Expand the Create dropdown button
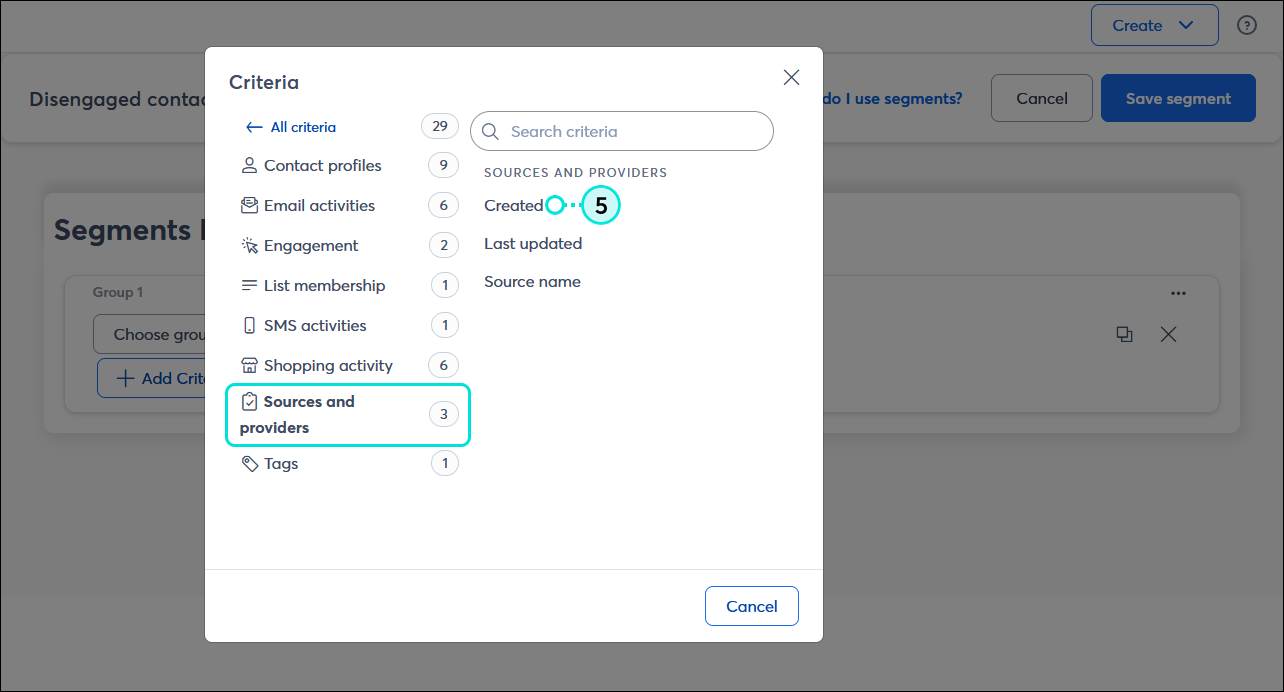The width and height of the screenshot is (1284, 692). 1154,25
